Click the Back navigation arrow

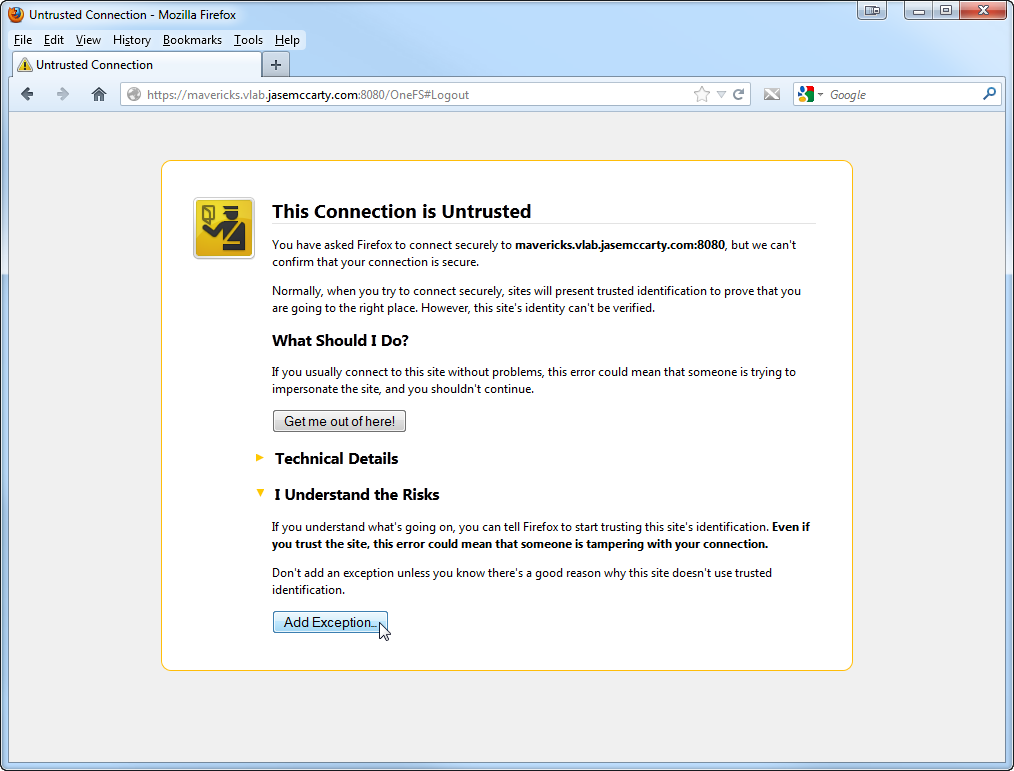pyautogui.click(x=27, y=94)
